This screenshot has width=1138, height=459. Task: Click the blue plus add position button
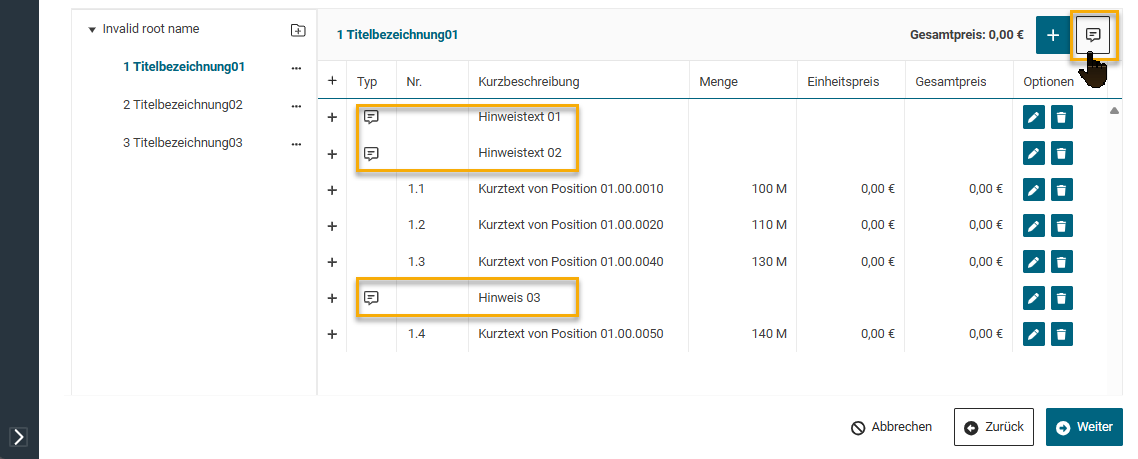click(1052, 35)
